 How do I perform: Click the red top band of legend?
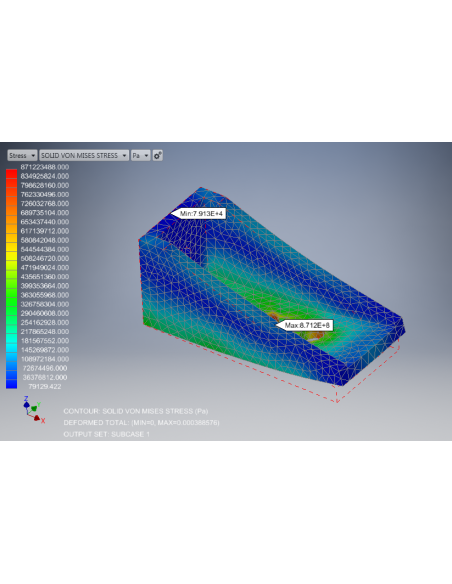point(12,174)
